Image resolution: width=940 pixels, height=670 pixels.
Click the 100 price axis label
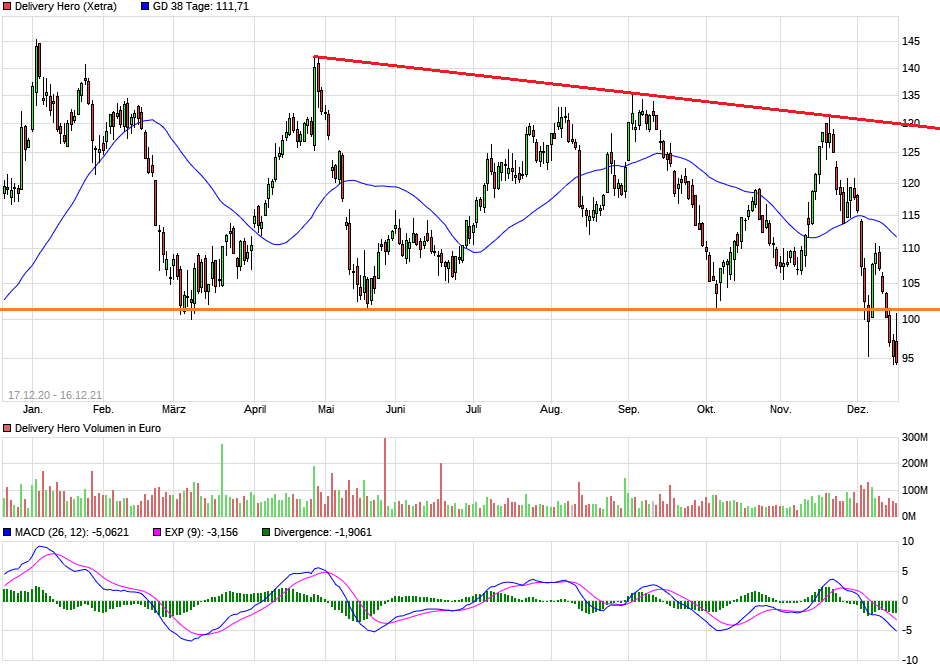pos(911,319)
